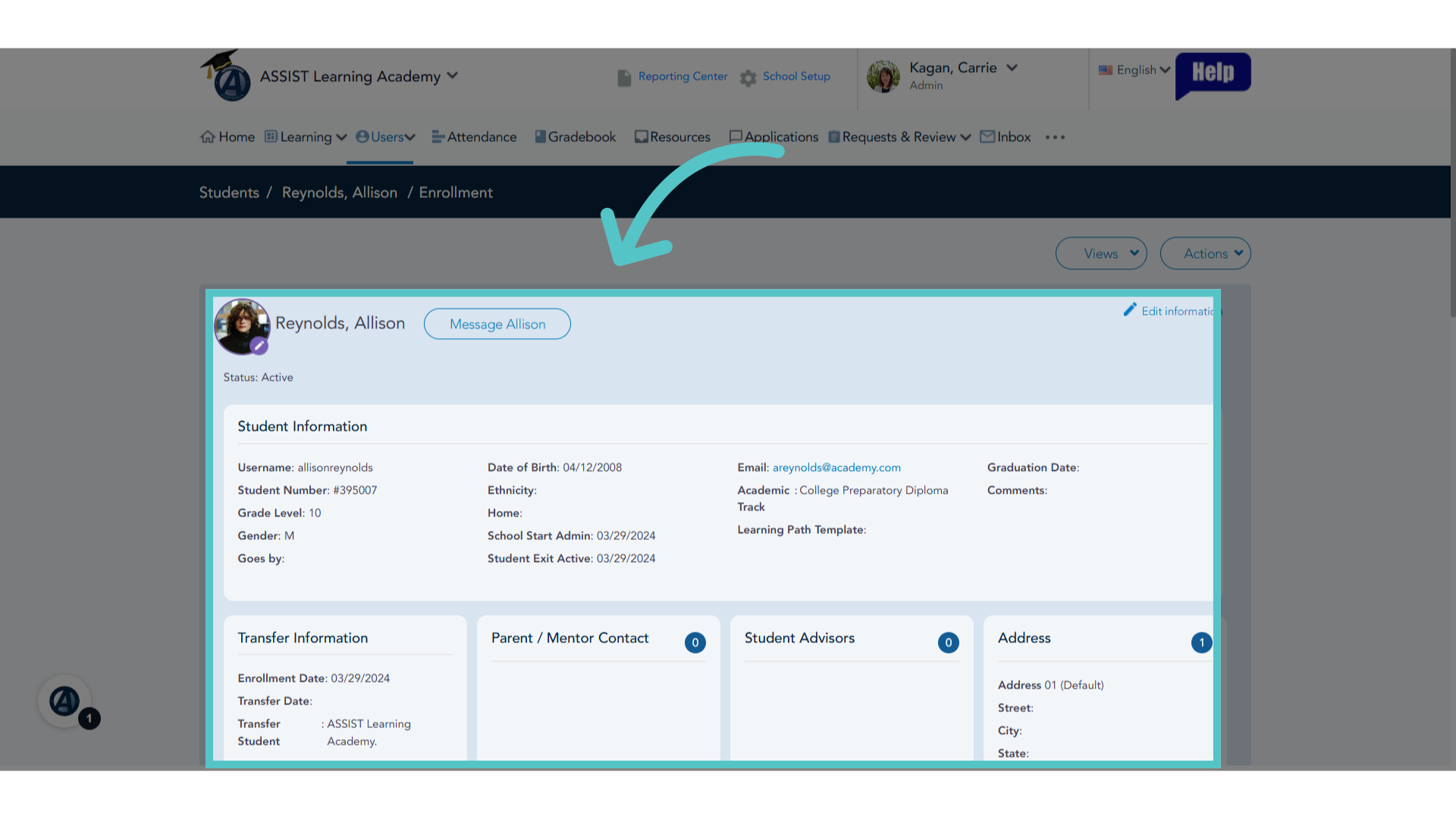Click the ASSIST Learning Academy graduation cap logo
The width and height of the screenshot is (1456, 819).
coord(226,76)
